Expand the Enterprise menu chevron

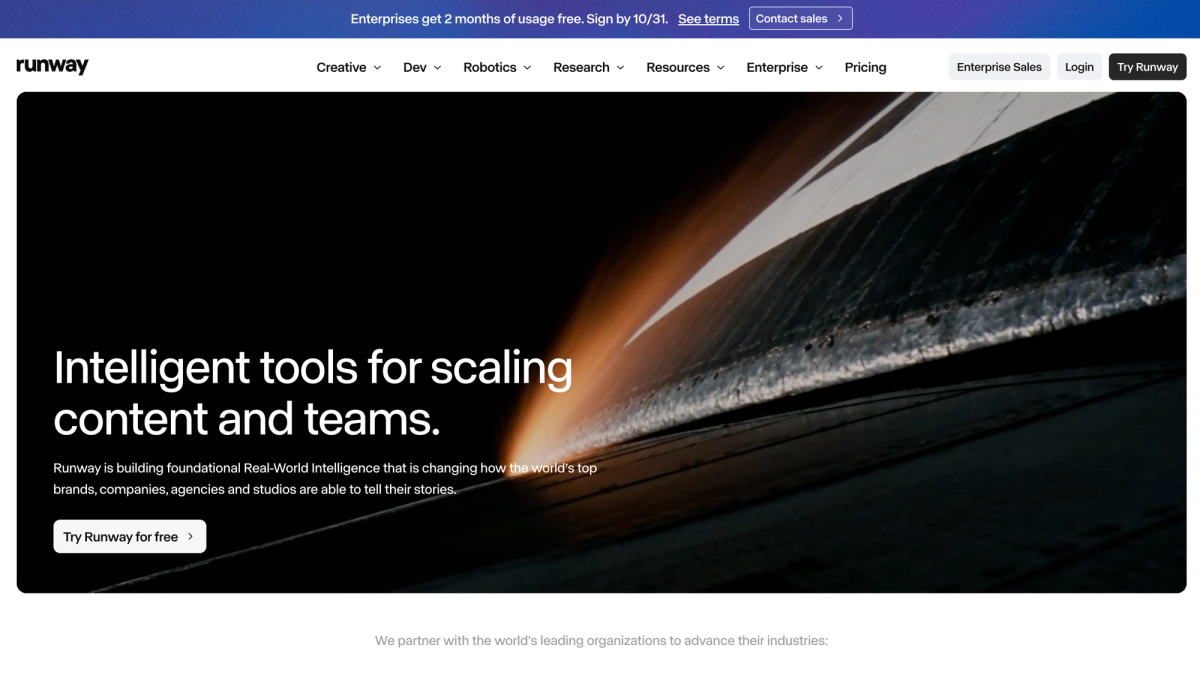coord(819,68)
